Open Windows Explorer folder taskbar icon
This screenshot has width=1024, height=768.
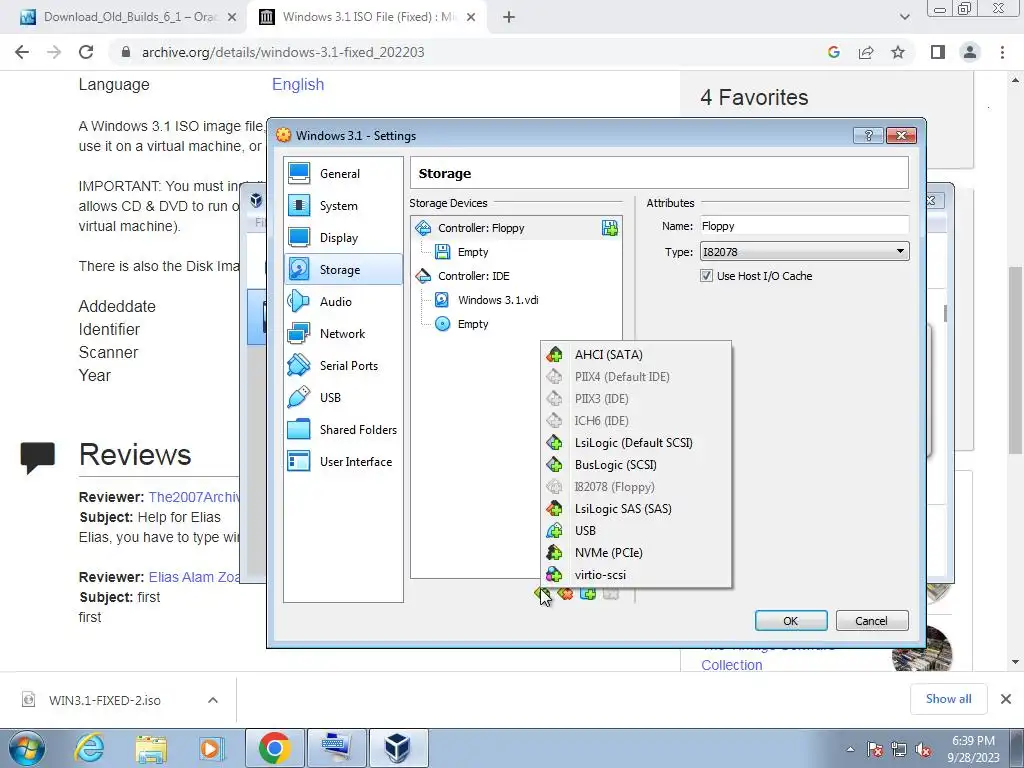coord(151,748)
